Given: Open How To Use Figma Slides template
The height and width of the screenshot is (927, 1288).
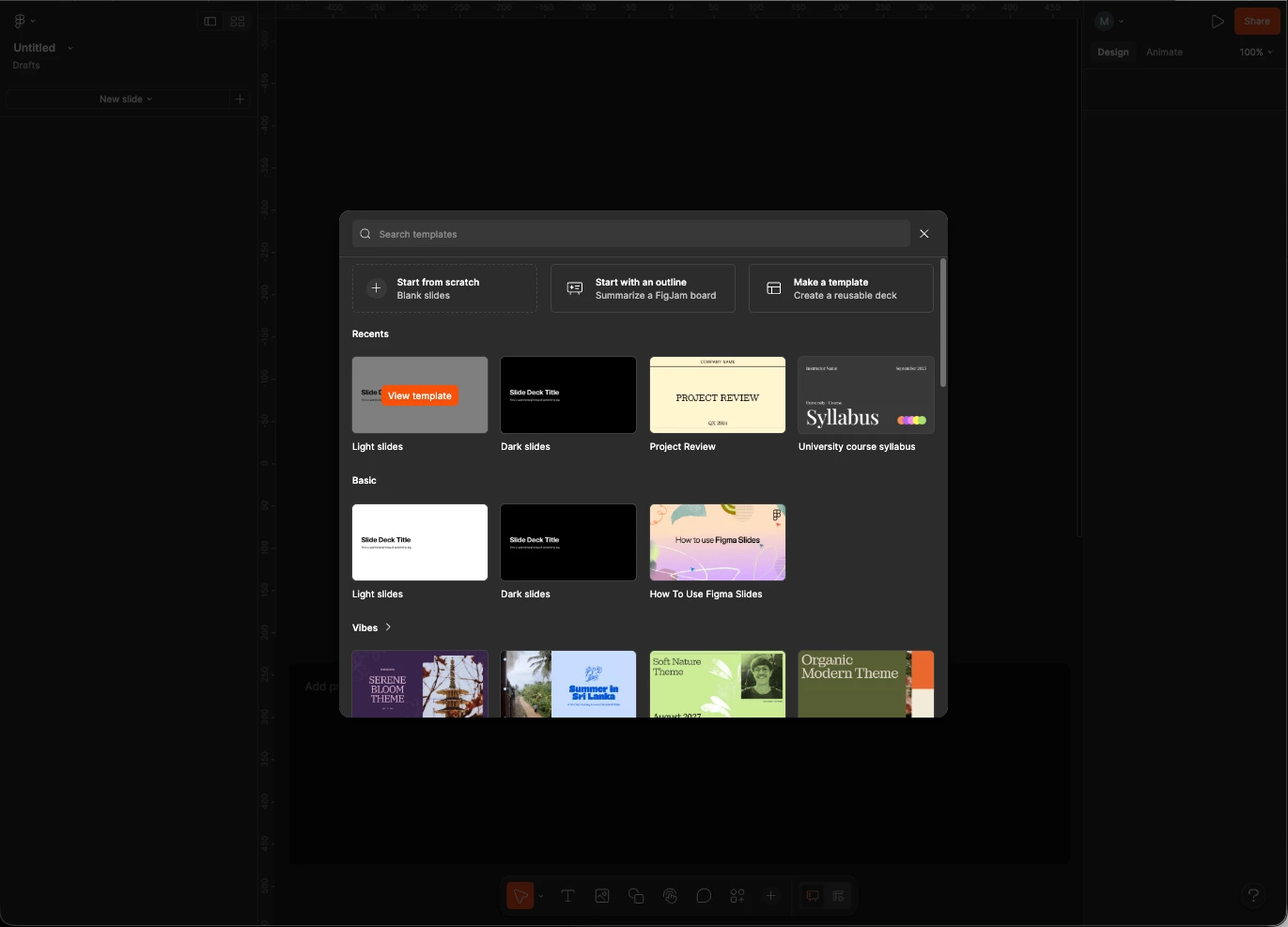Looking at the screenshot, I should tap(718, 542).
